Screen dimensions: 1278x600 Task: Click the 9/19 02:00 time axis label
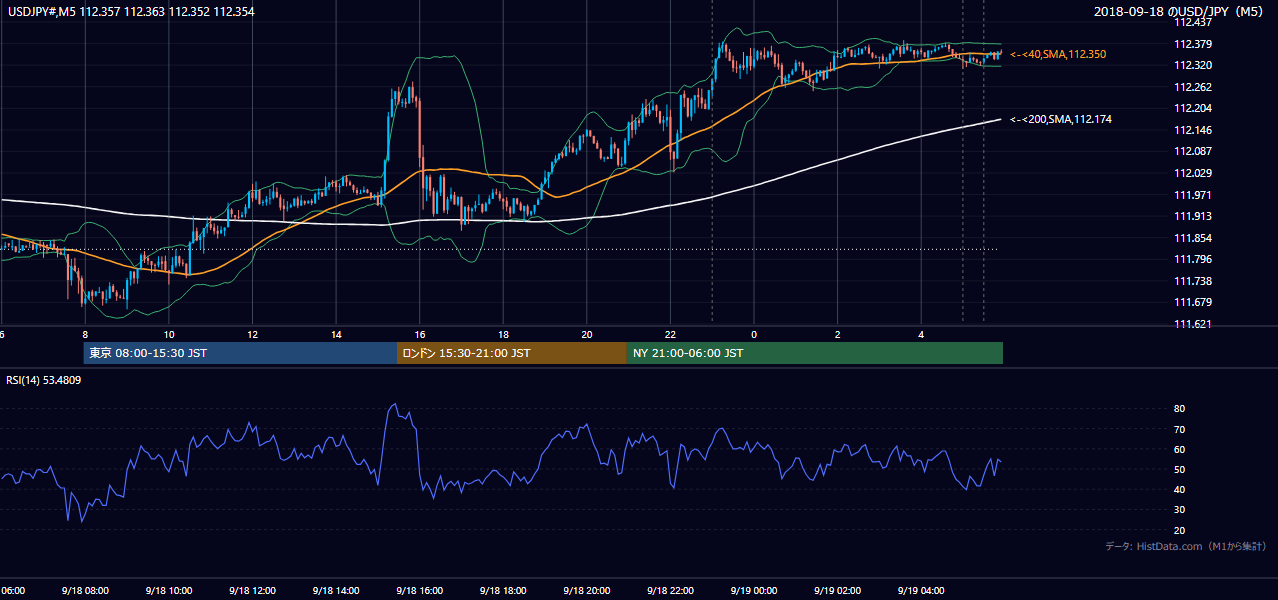(837, 590)
